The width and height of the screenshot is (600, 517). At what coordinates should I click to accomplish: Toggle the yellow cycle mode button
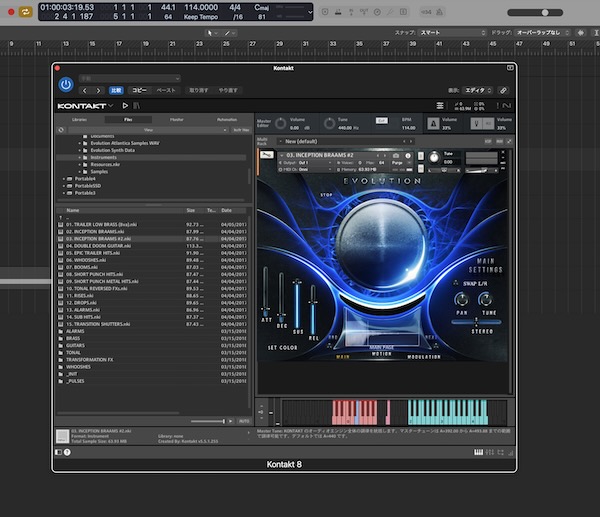point(25,12)
